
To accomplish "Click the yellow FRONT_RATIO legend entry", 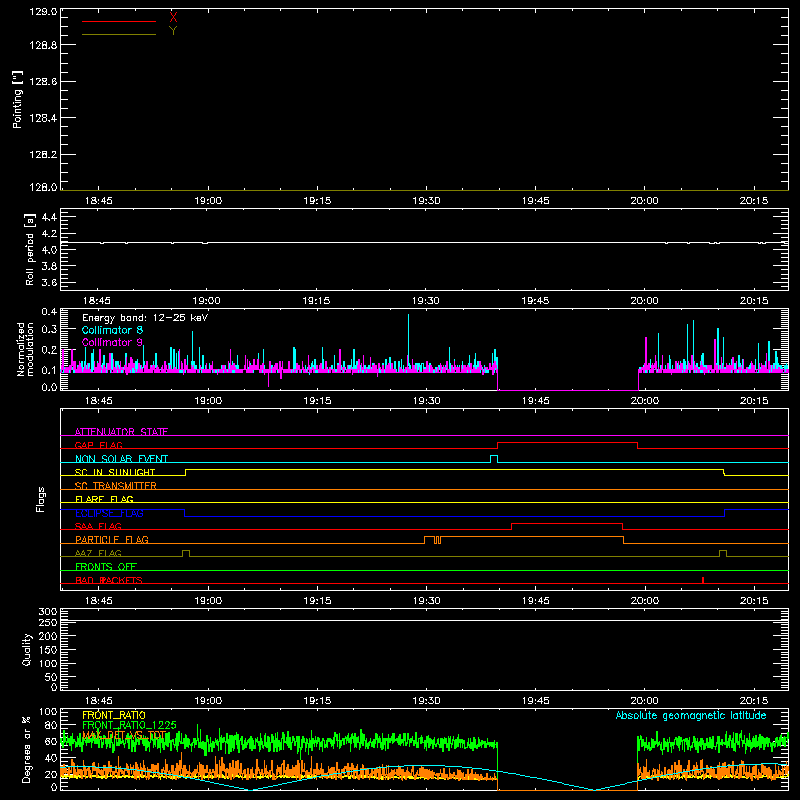I will click(x=114, y=715).
